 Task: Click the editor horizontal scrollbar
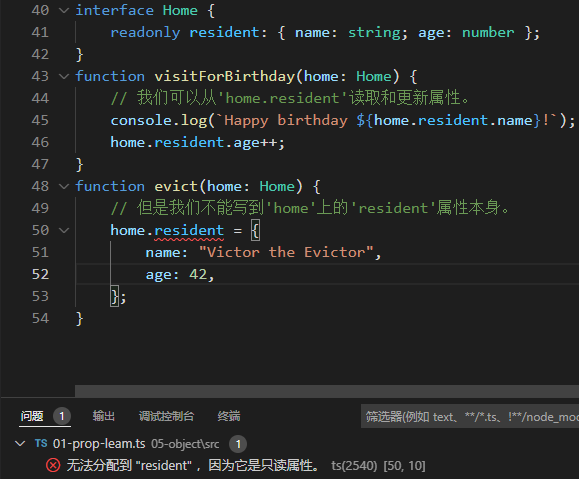[327, 391]
